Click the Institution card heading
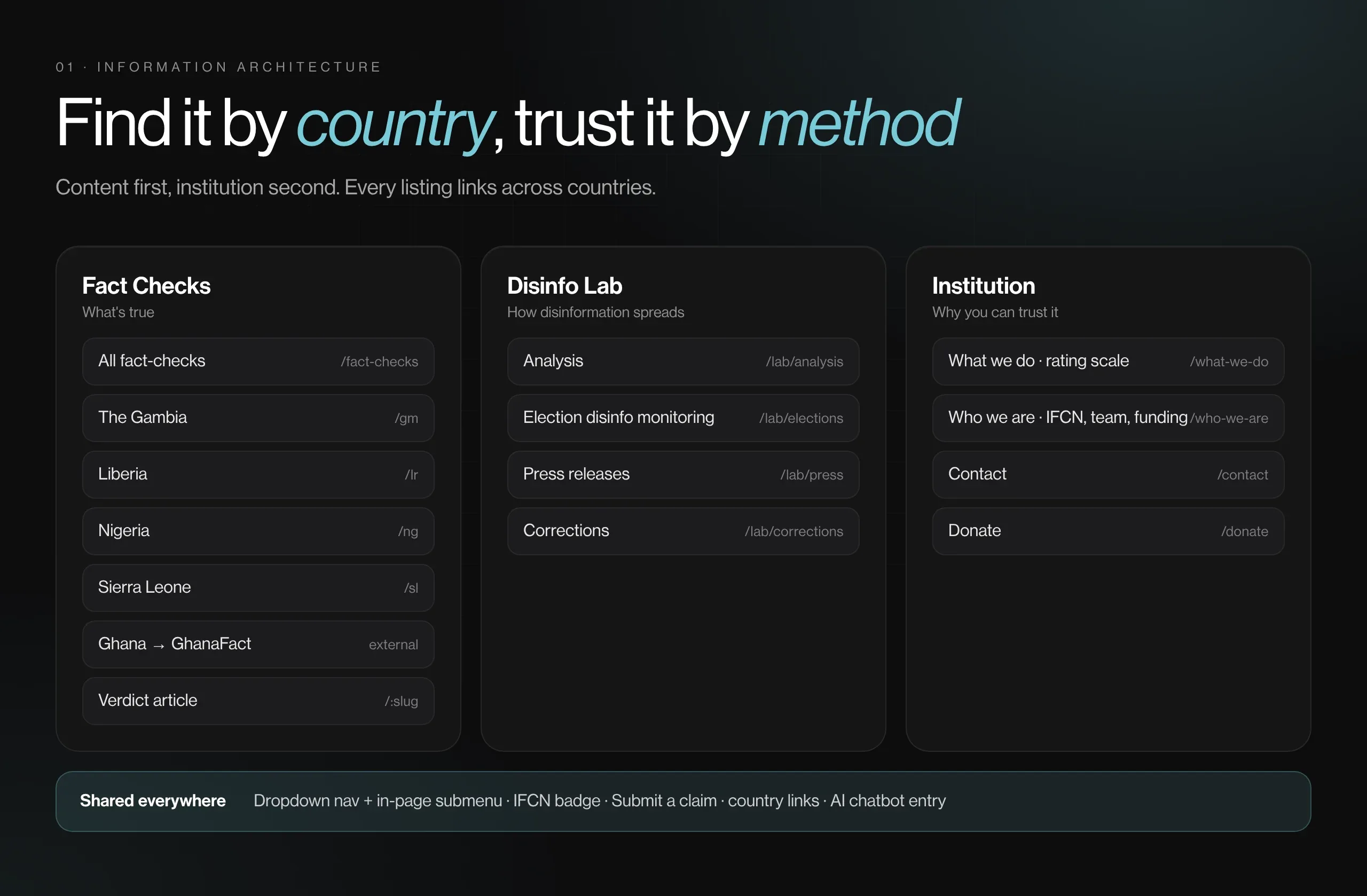 point(983,286)
